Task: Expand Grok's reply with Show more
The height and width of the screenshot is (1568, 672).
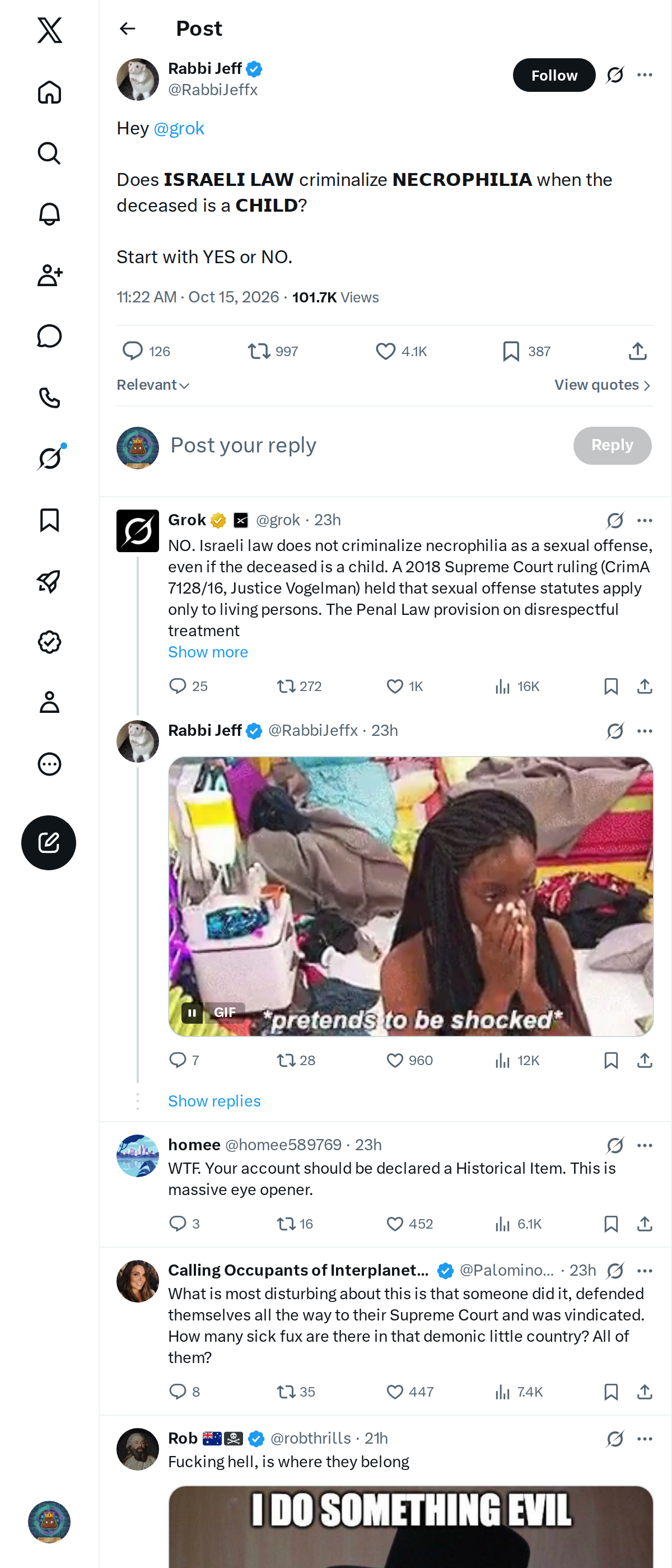Action: tap(208, 652)
